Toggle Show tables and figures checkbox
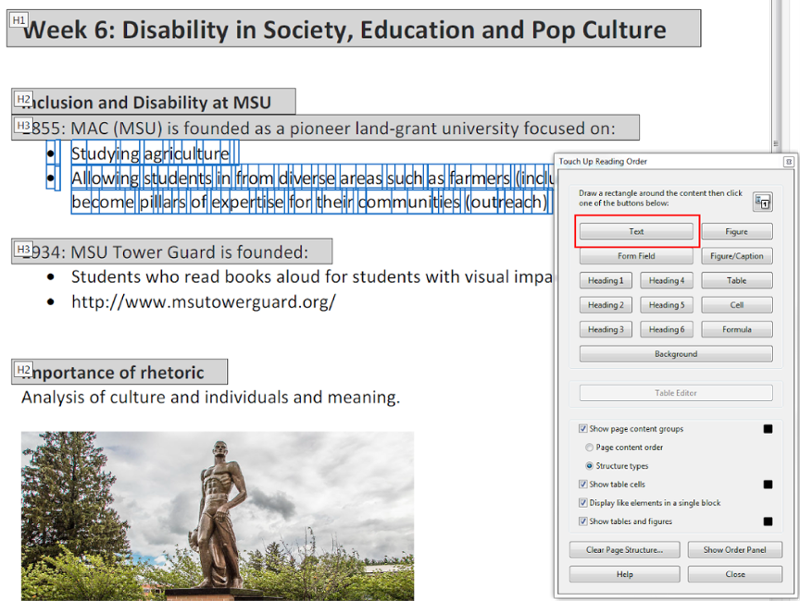 tap(583, 521)
